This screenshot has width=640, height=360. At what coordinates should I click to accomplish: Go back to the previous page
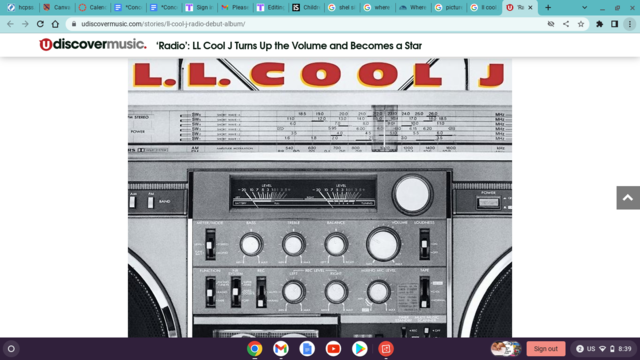(10, 24)
